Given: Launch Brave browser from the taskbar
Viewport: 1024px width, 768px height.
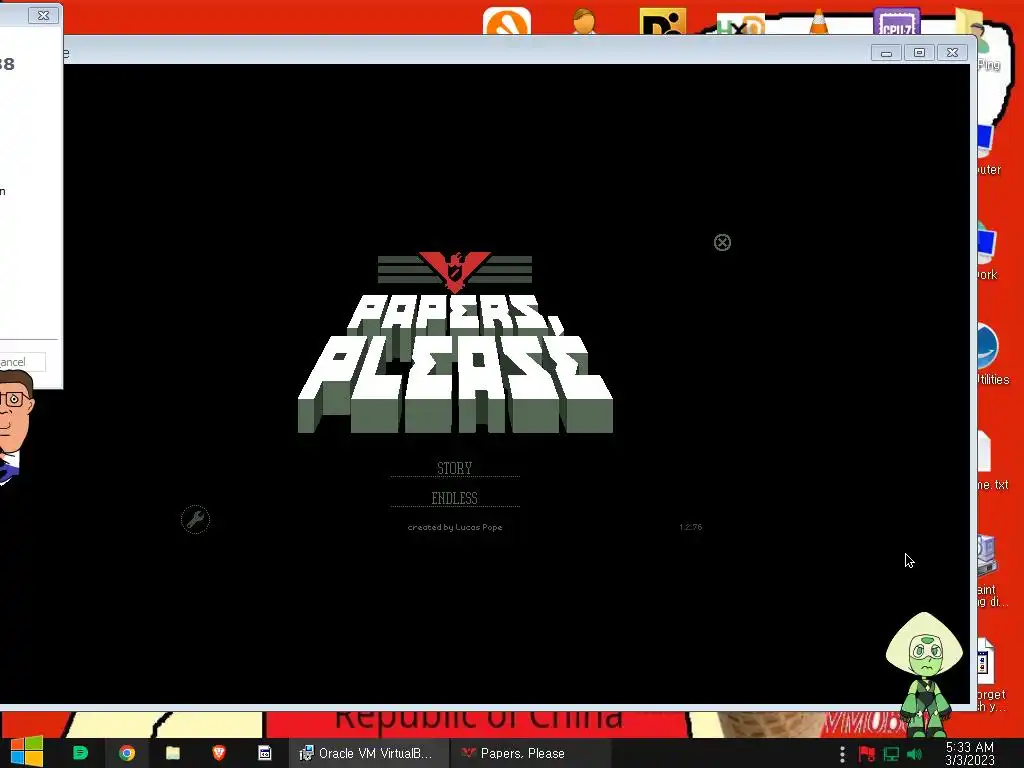Looking at the screenshot, I should coord(219,753).
